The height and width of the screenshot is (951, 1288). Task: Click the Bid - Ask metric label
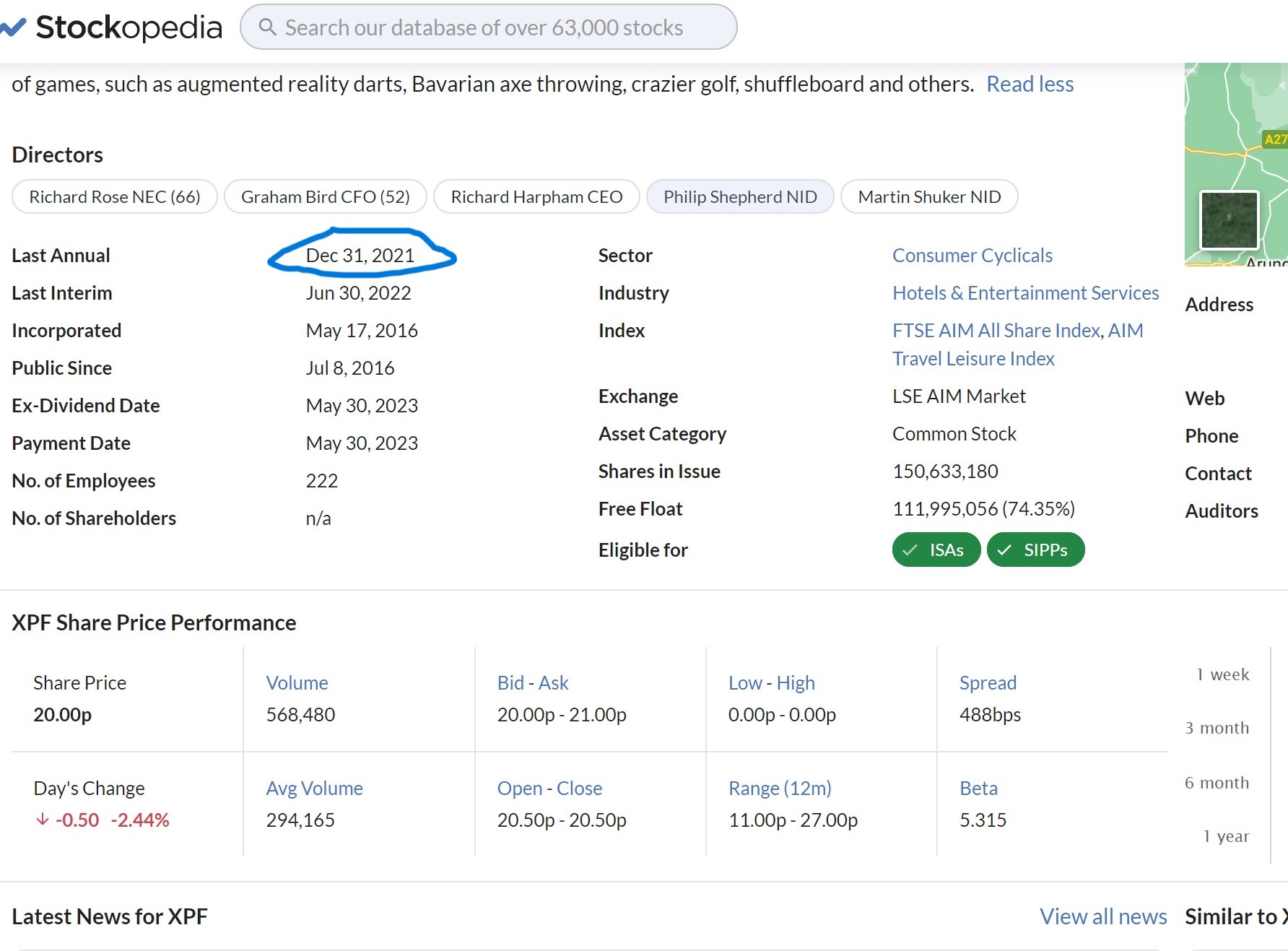pyautogui.click(x=533, y=682)
